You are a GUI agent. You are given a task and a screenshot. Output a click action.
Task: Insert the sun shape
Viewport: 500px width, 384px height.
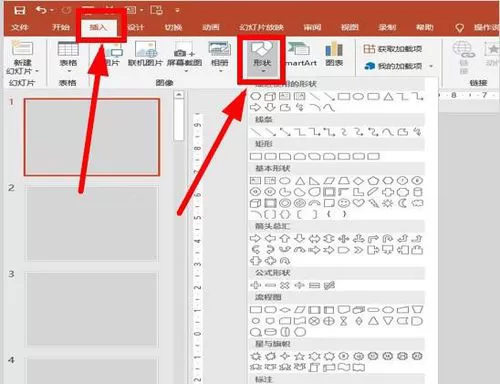pyautogui.click(x=388, y=203)
